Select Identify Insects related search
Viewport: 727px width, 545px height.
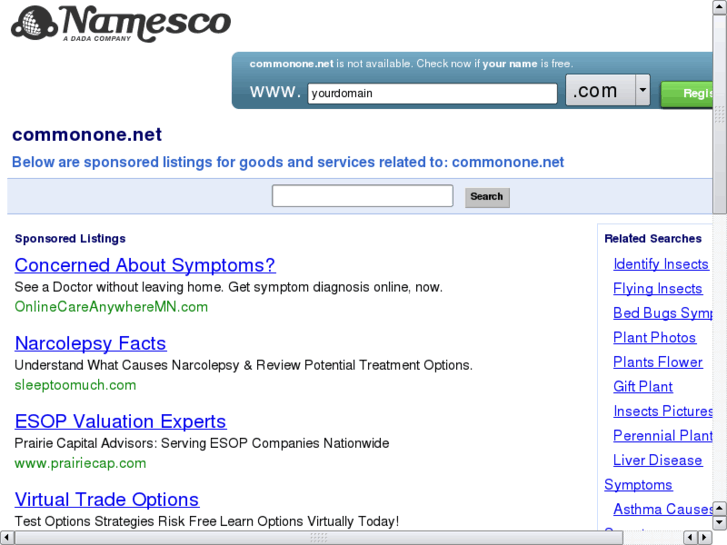[x=661, y=264]
